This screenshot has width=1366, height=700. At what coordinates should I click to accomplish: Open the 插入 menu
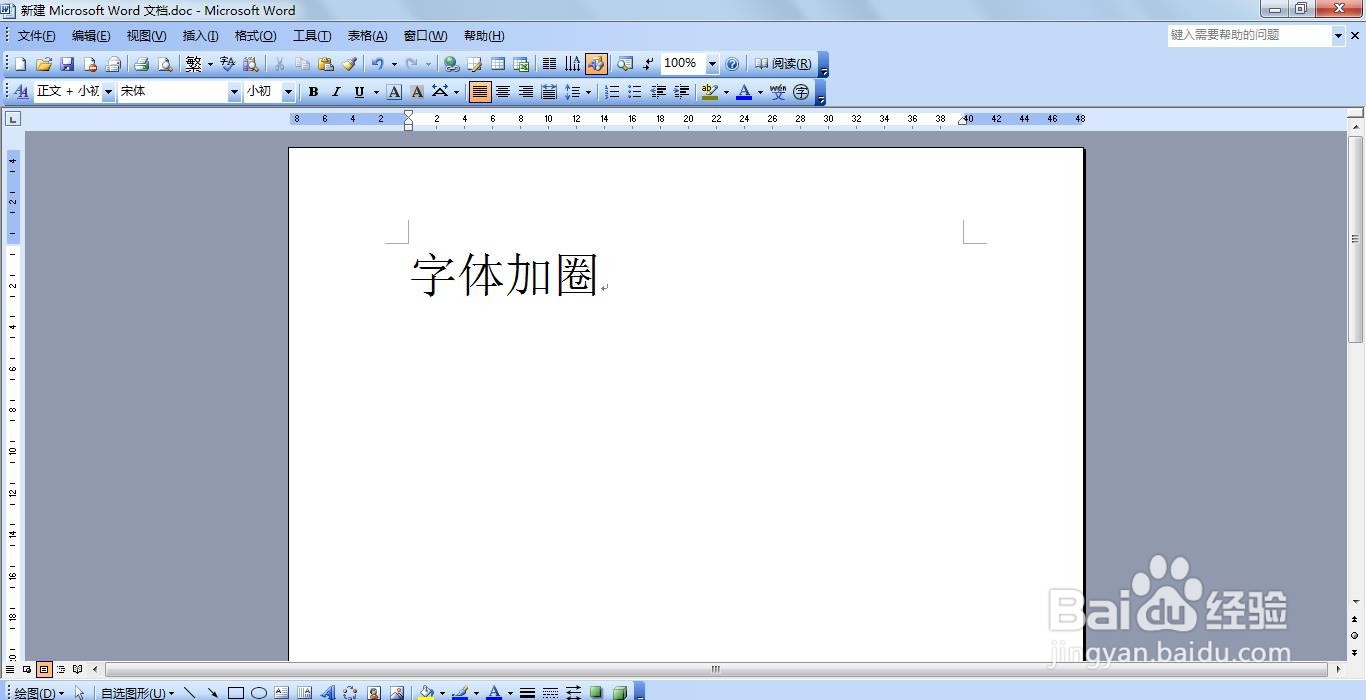click(199, 35)
